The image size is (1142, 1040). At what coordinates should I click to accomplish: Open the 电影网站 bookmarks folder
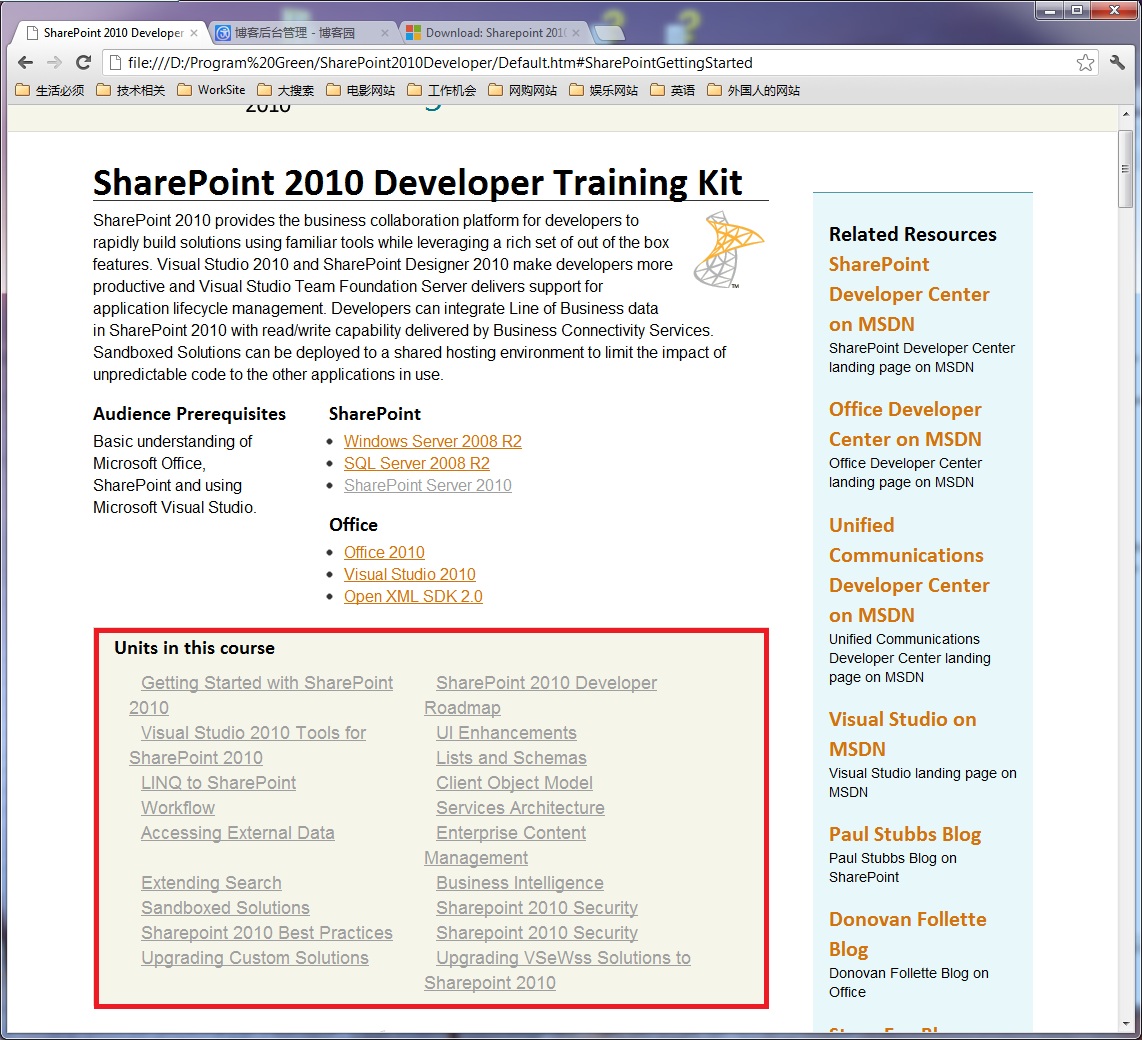tap(361, 90)
